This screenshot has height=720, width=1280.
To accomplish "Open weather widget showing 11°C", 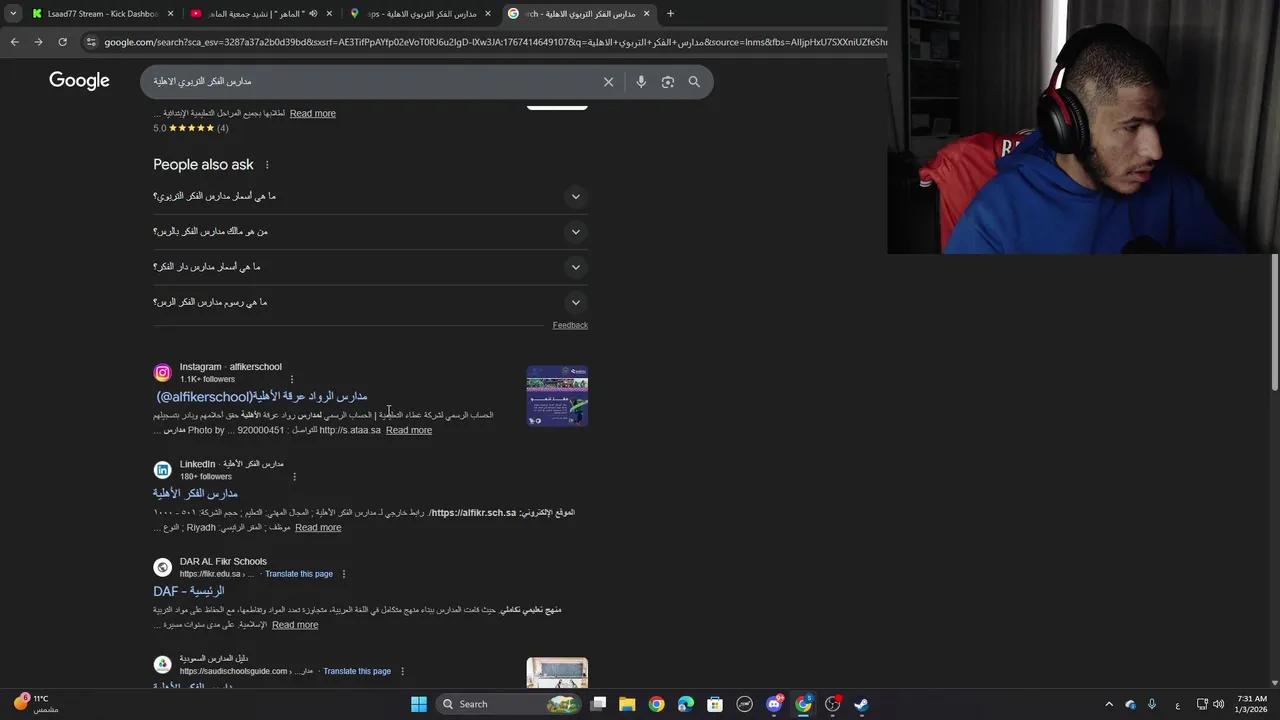I will coord(37,704).
